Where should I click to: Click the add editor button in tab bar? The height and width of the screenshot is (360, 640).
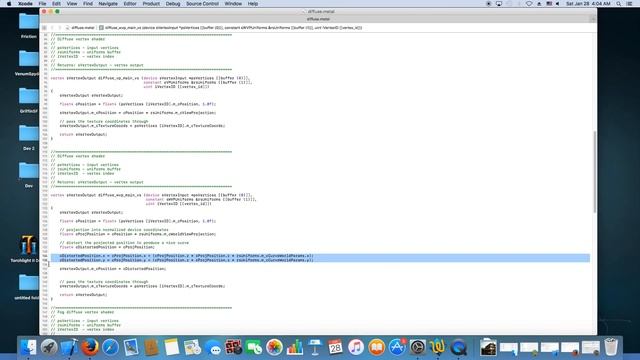pyautogui.click(x=593, y=19)
